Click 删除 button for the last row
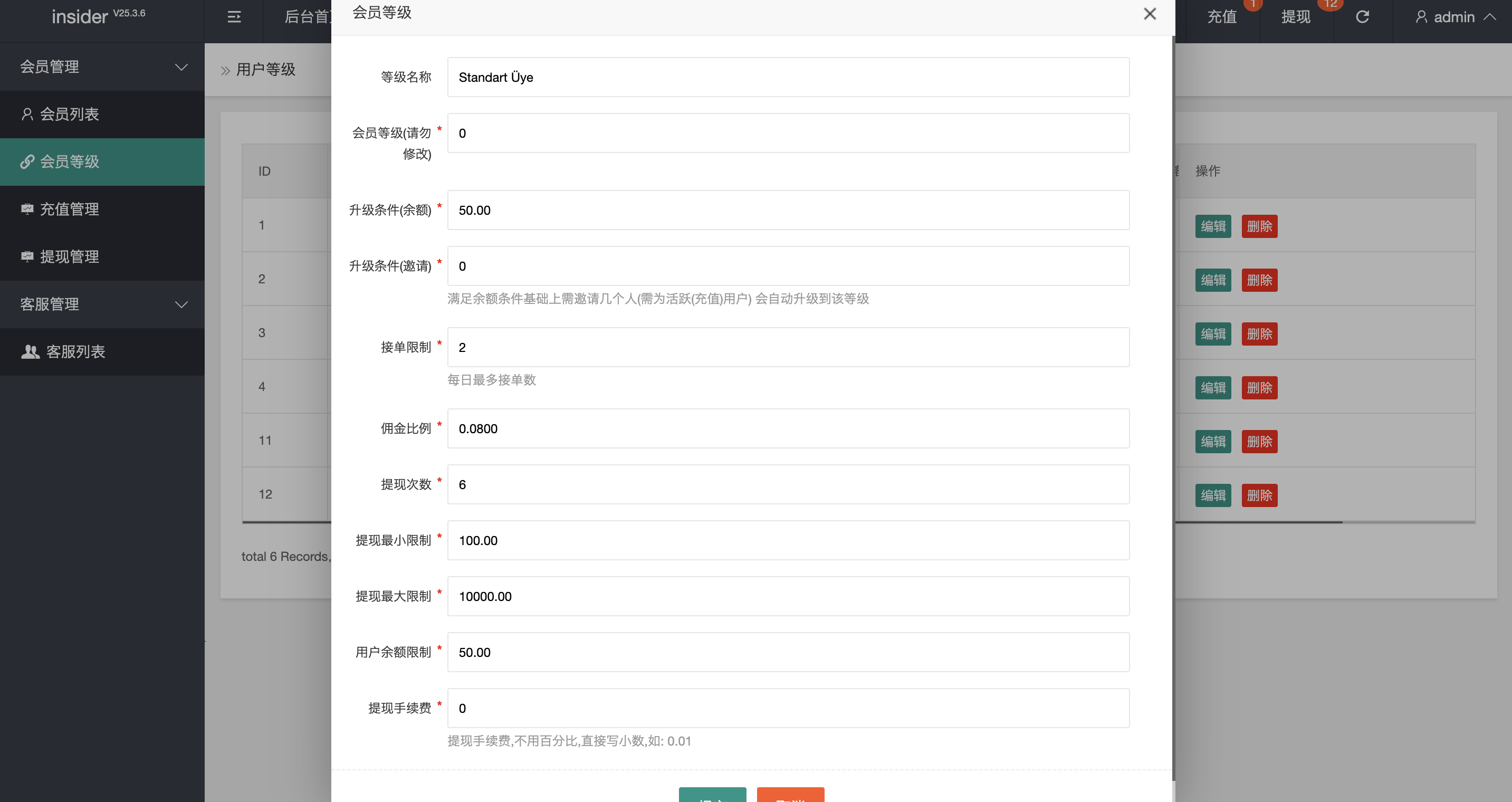Image resolution: width=1512 pixels, height=802 pixels. (x=1259, y=495)
